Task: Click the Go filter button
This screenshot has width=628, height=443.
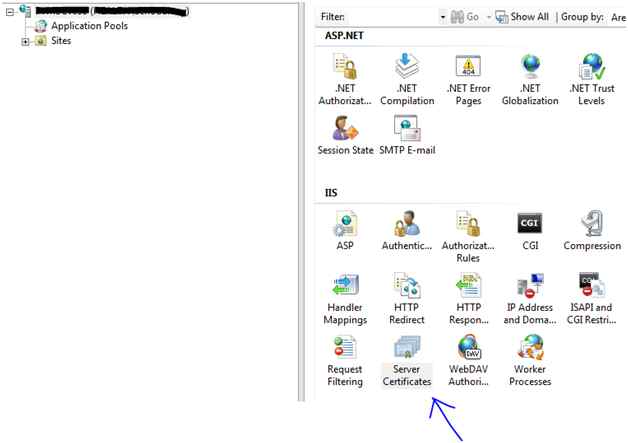Action: click(465, 17)
